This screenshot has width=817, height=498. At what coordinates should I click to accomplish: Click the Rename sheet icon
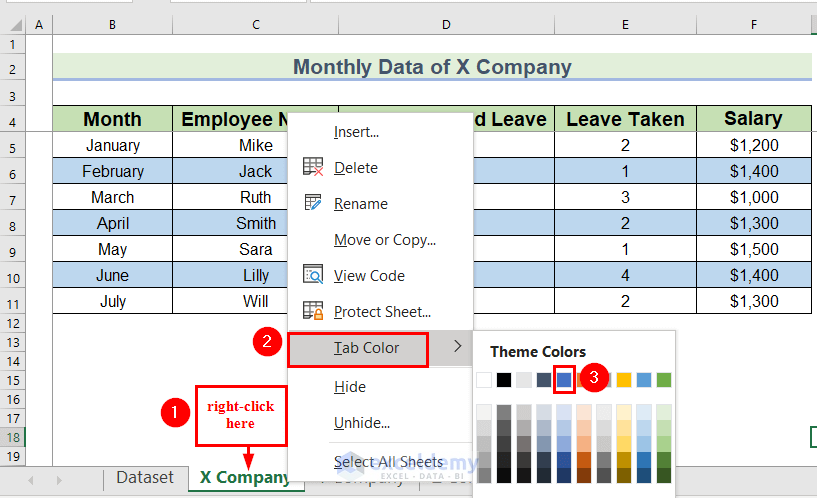(313, 203)
